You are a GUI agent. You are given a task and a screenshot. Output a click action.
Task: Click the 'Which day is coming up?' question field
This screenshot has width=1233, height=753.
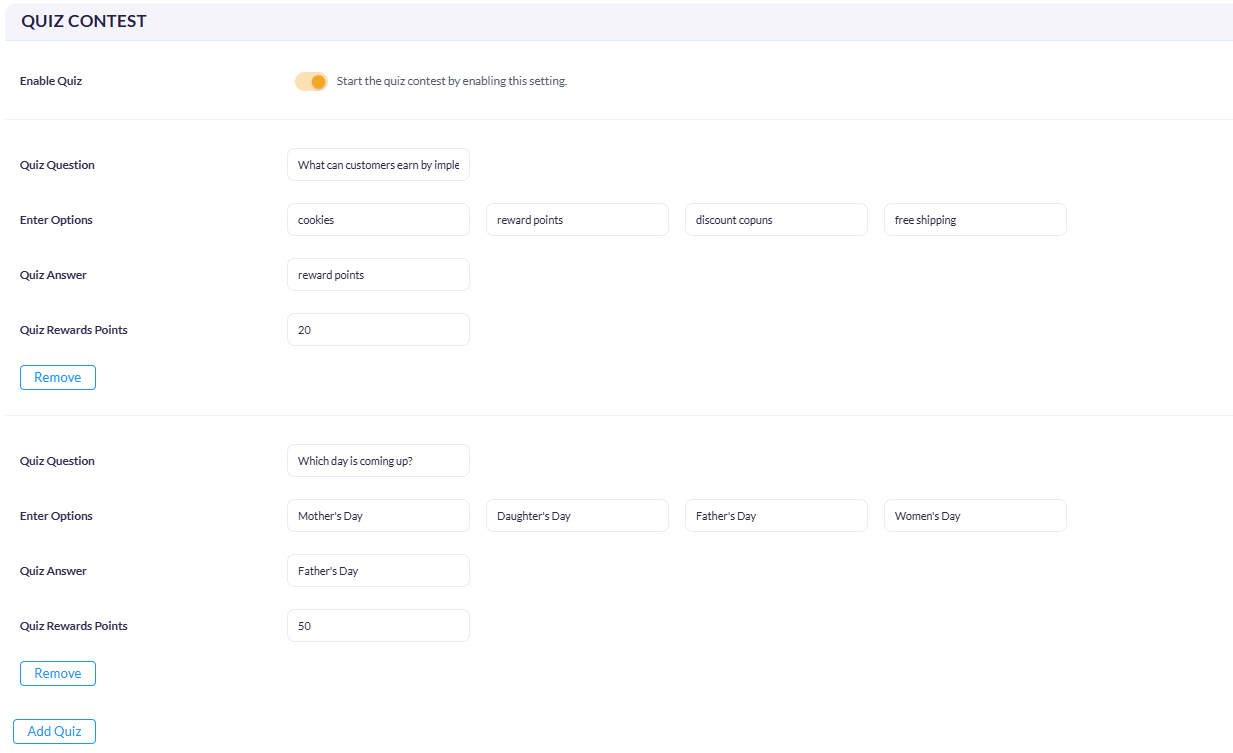(x=378, y=461)
